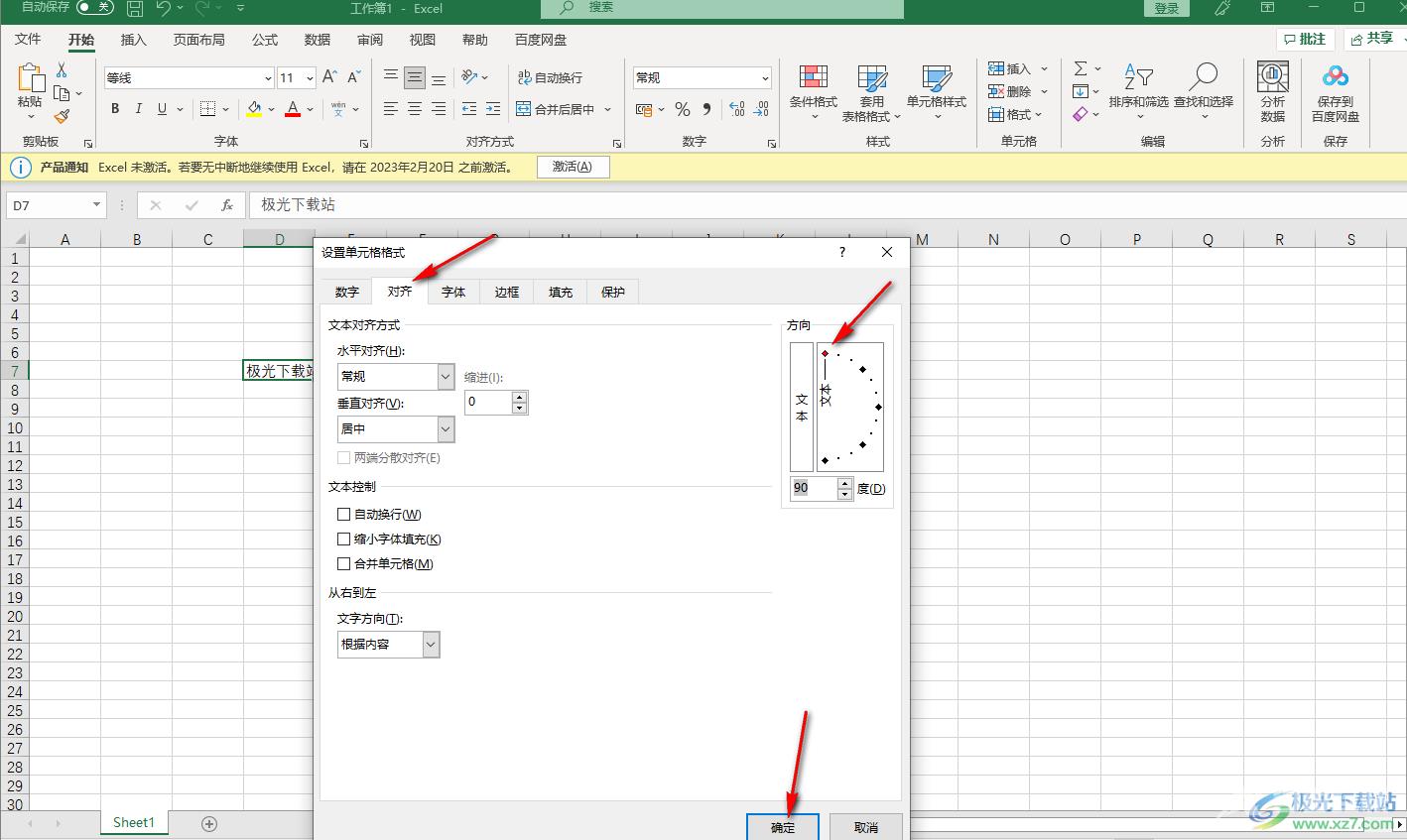Switch to the Font (字体) tab in dialog

click(x=453, y=292)
